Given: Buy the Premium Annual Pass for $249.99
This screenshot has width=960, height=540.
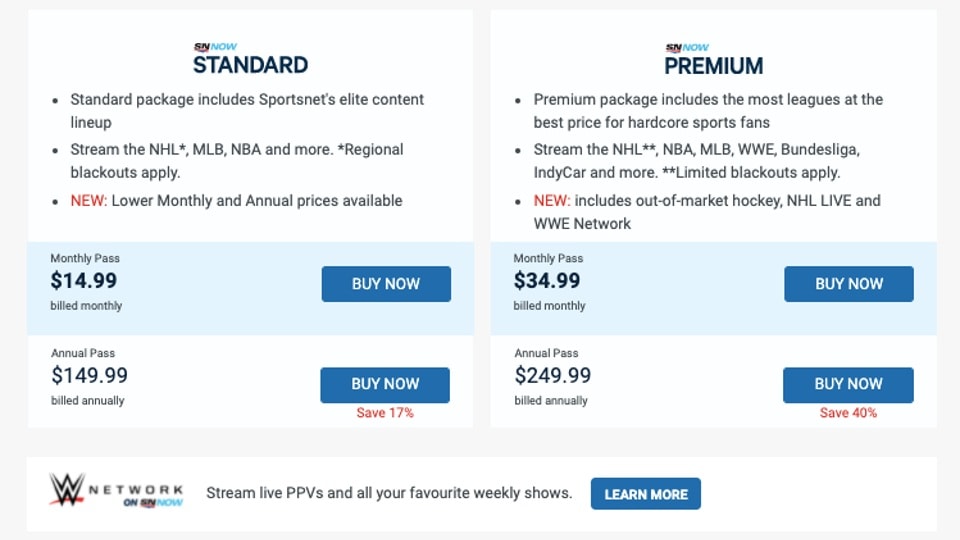Looking at the screenshot, I should click(x=848, y=384).
